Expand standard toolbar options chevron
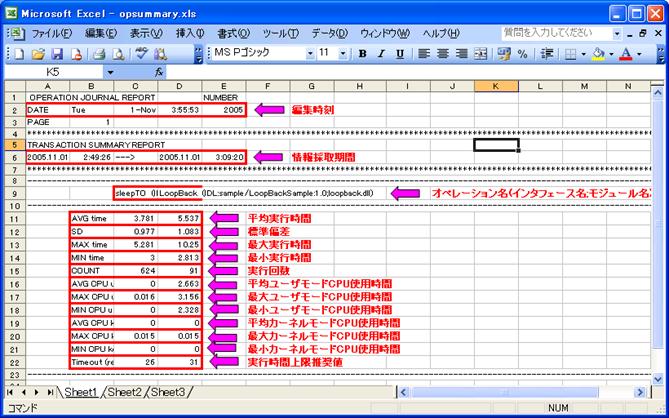Viewport: 669px width, 418px height. (x=198, y=54)
